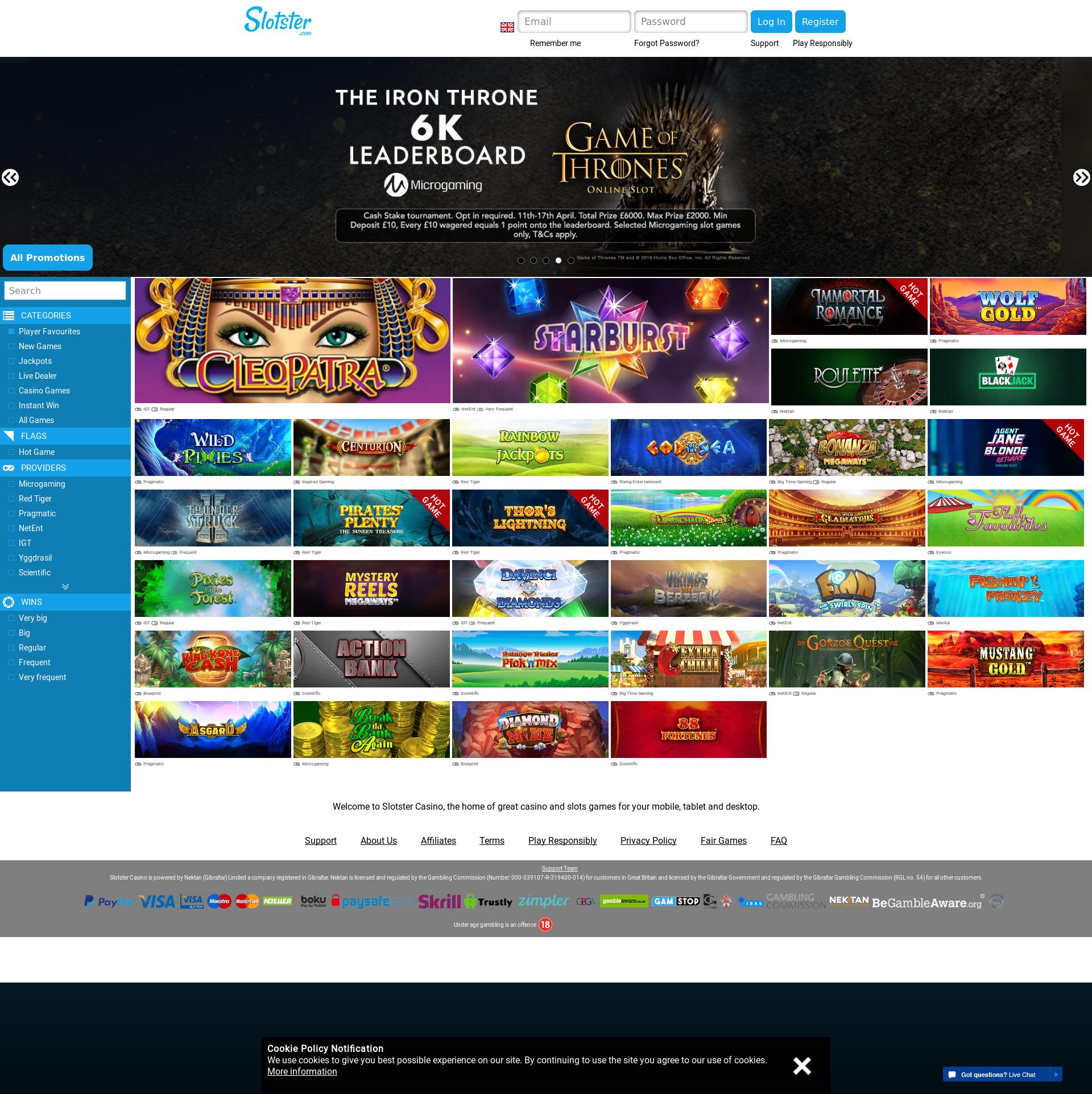
Task: Click the 18+ age restriction badge
Action: pyautogui.click(x=545, y=925)
